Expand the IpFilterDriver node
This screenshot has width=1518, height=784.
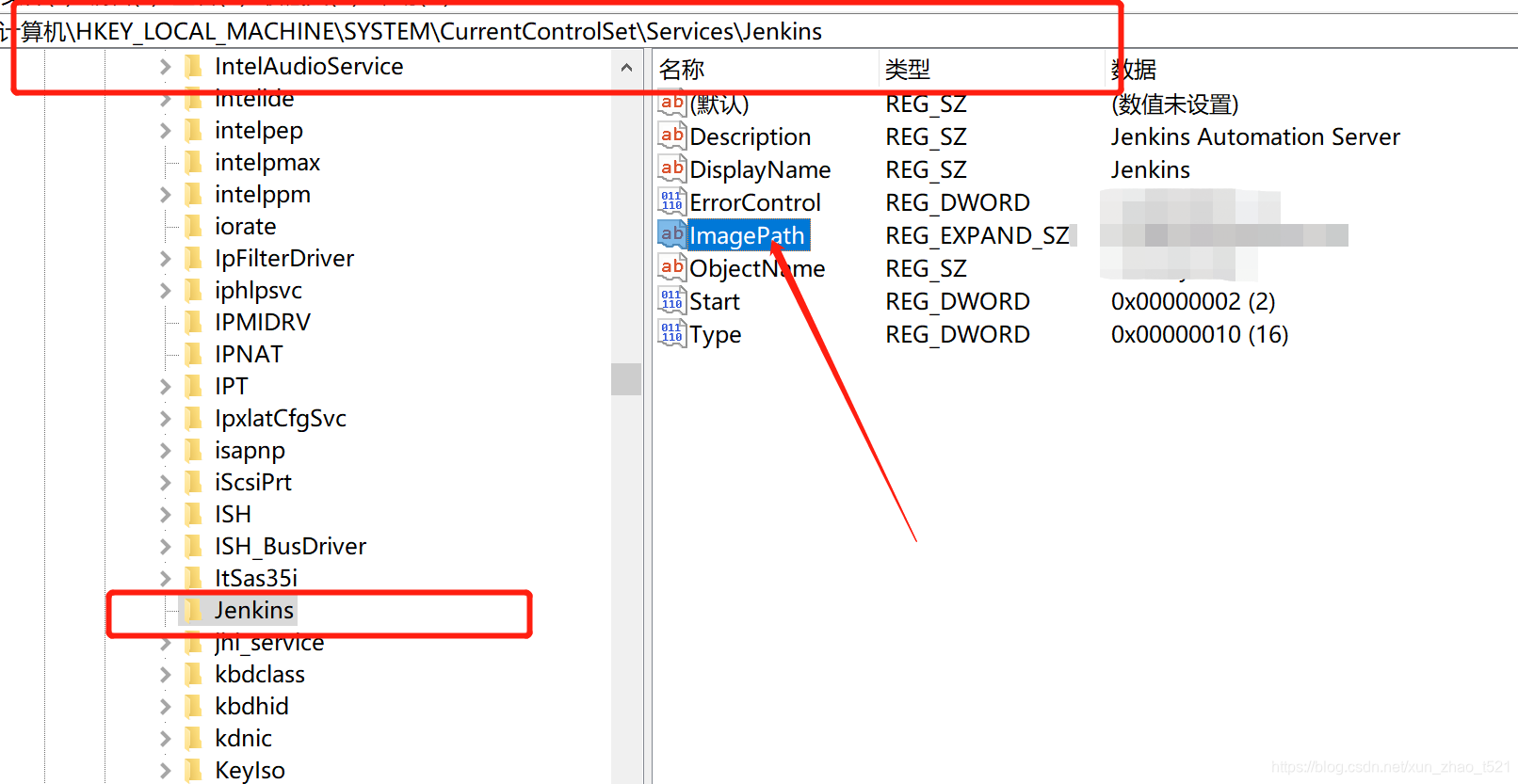pyautogui.click(x=166, y=258)
